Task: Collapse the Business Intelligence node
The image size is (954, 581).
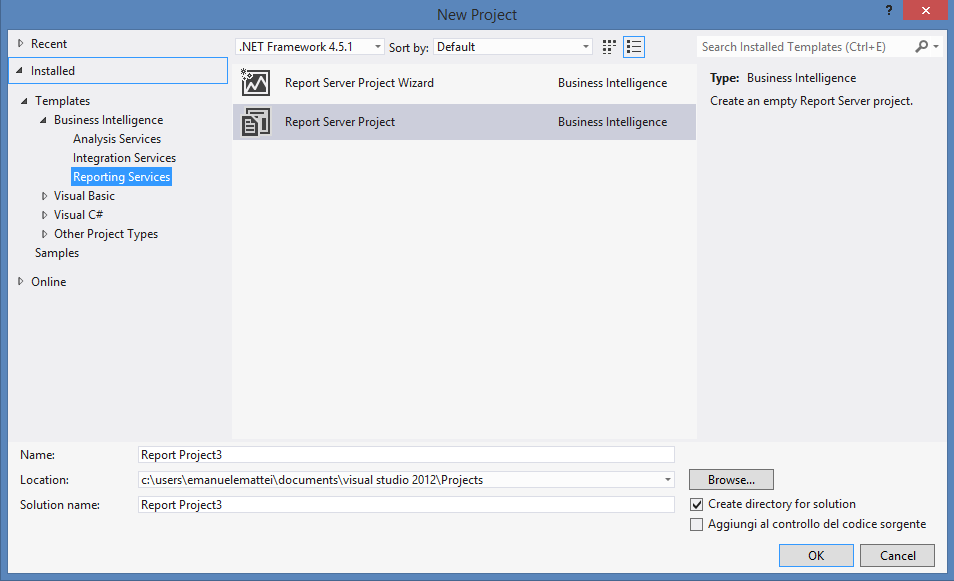Action: pyautogui.click(x=43, y=120)
